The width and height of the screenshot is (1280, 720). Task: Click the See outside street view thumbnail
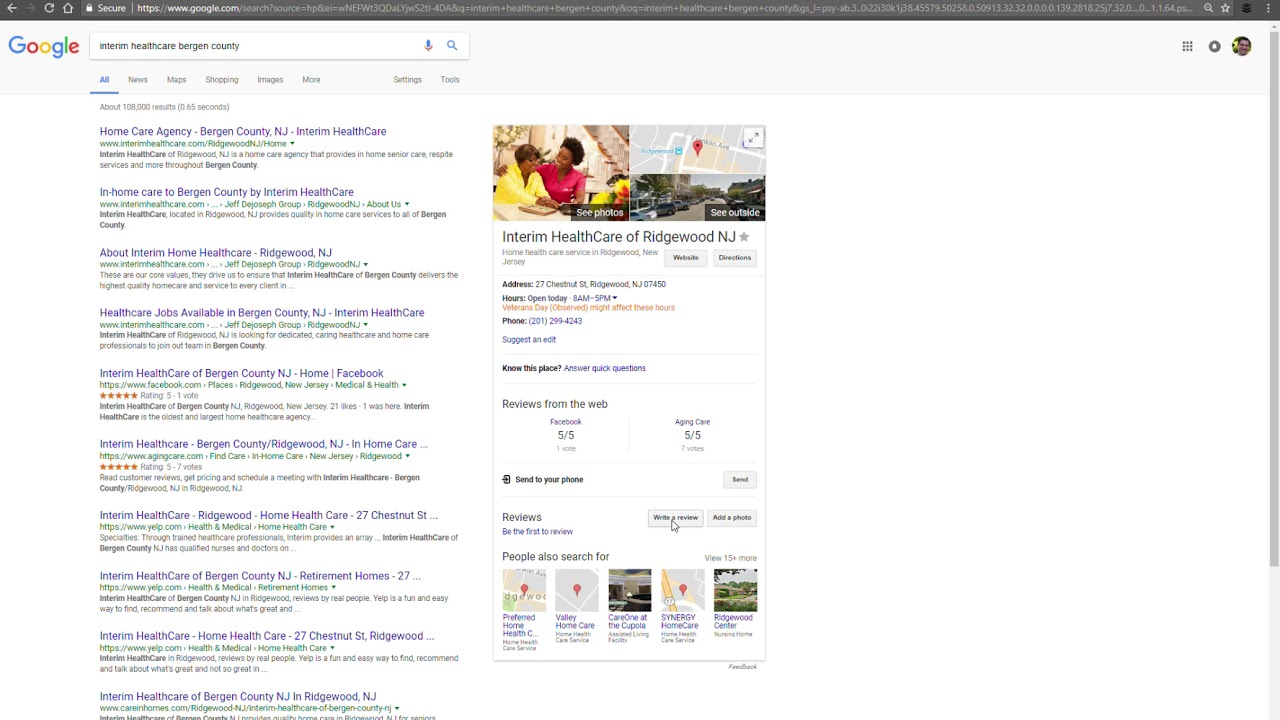[698, 197]
